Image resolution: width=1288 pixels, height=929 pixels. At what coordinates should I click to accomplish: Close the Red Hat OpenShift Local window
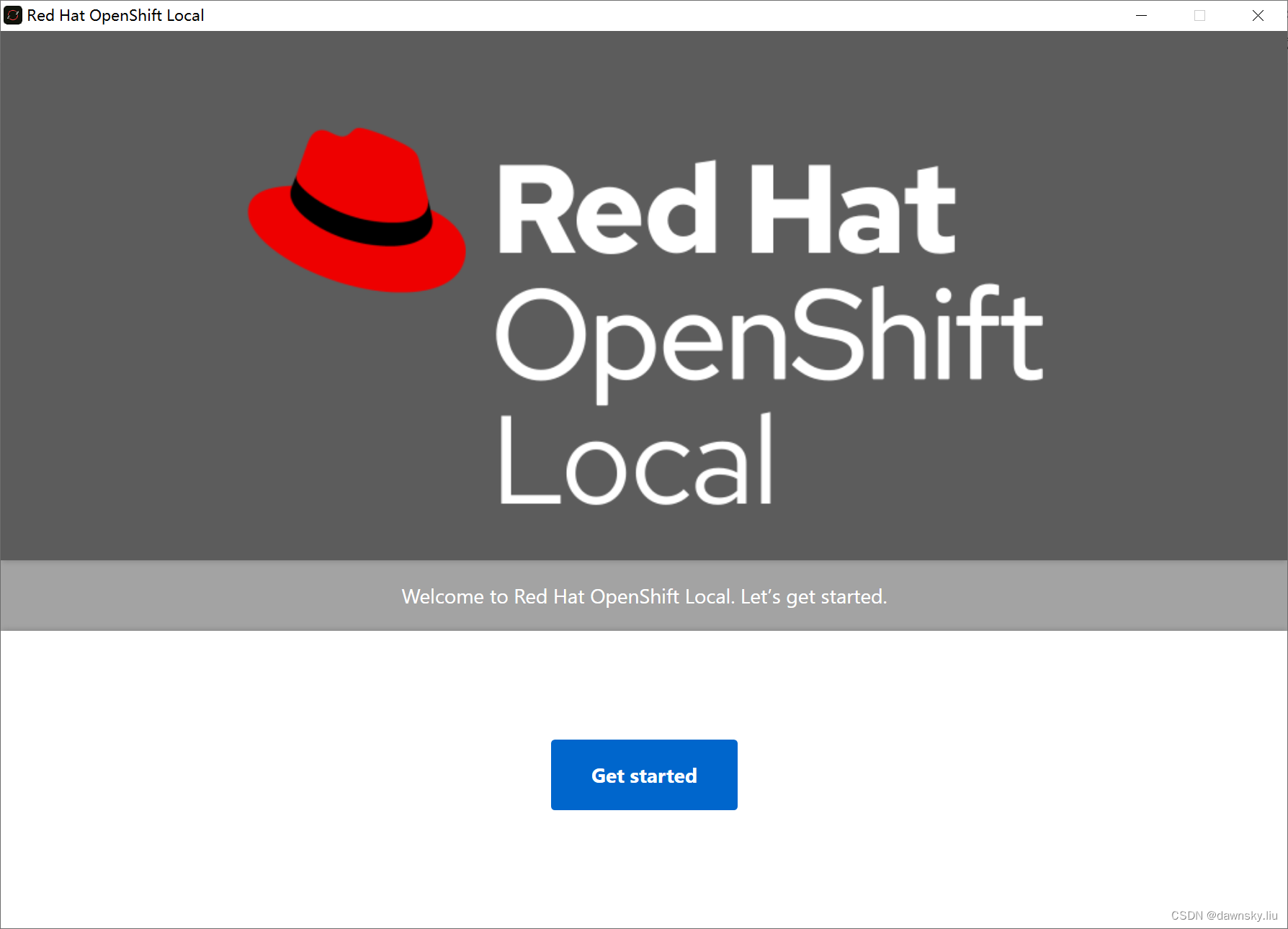(1258, 15)
